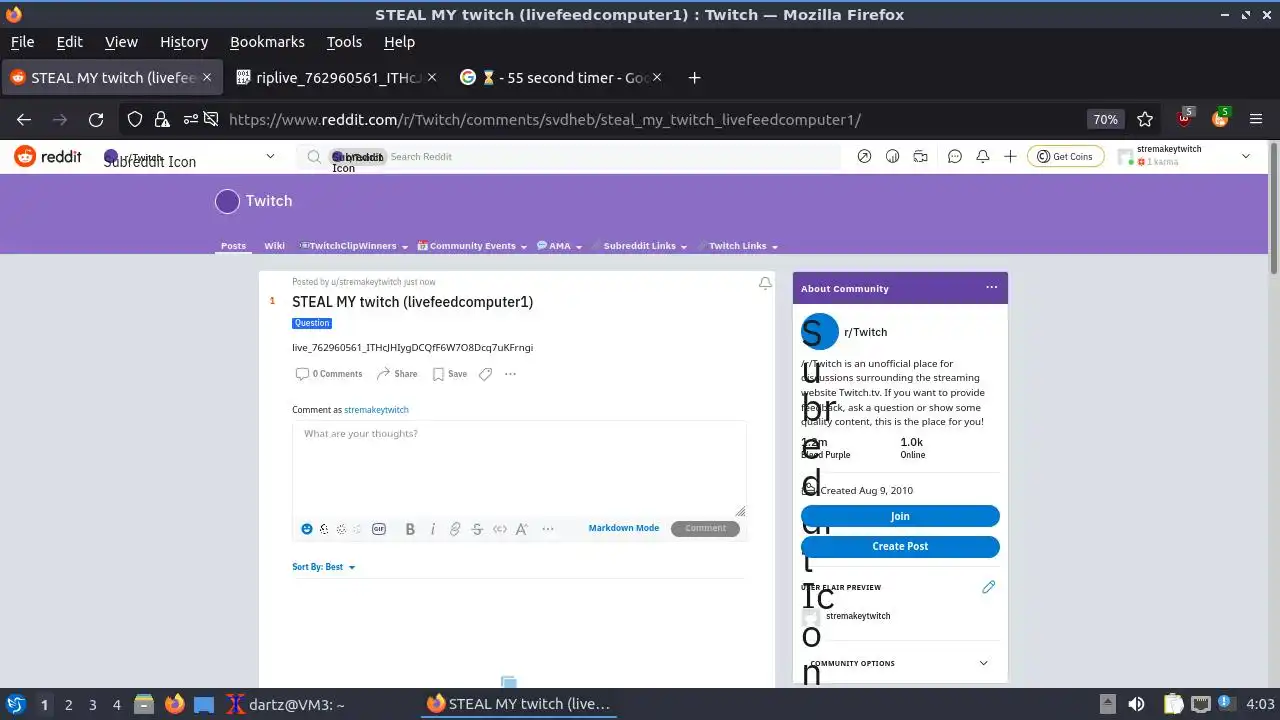Apply superscript formatting in comment editor
This screenshot has width=1280, height=720.
pos(522,529)
